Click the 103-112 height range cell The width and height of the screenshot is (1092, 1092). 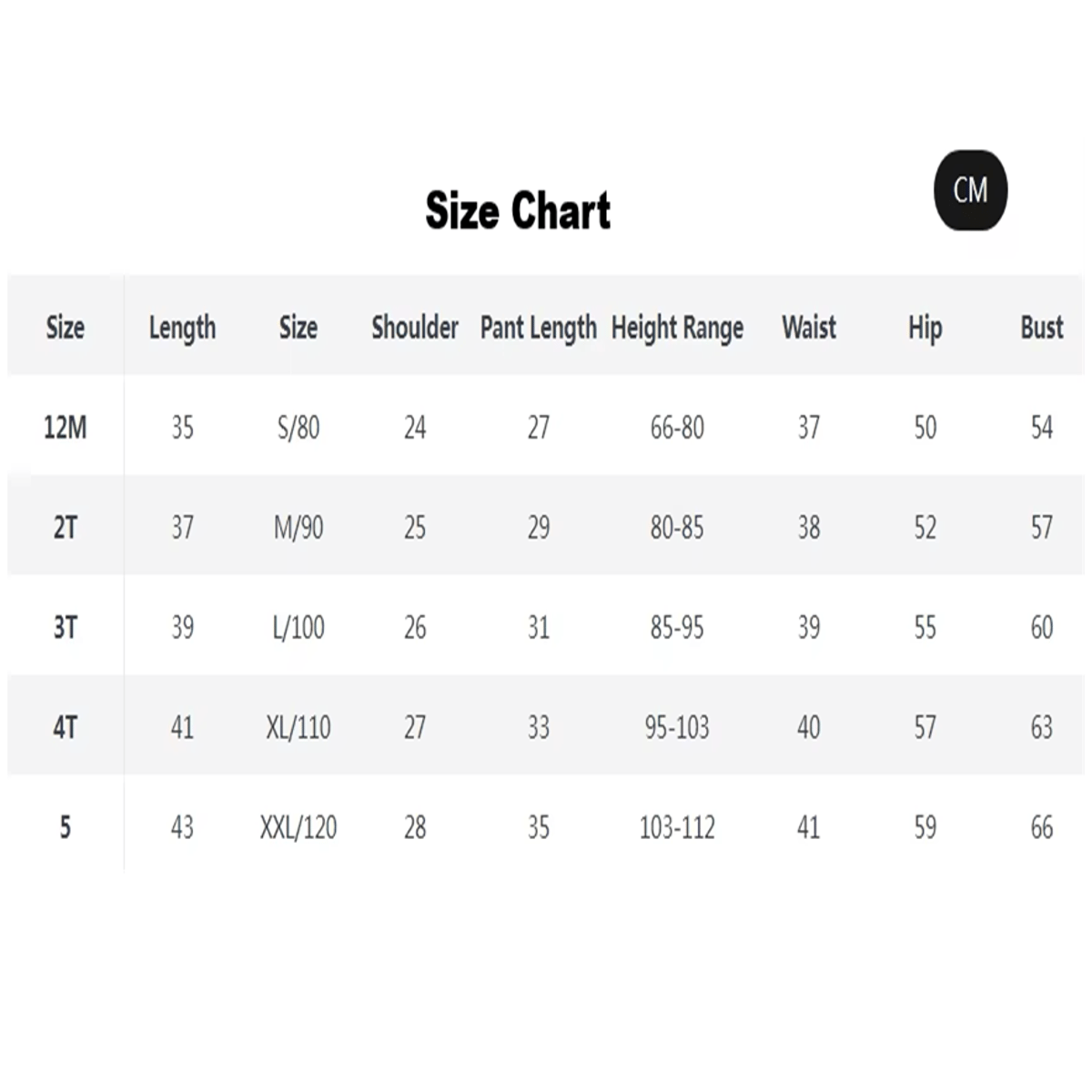click(x=677, y=827)
